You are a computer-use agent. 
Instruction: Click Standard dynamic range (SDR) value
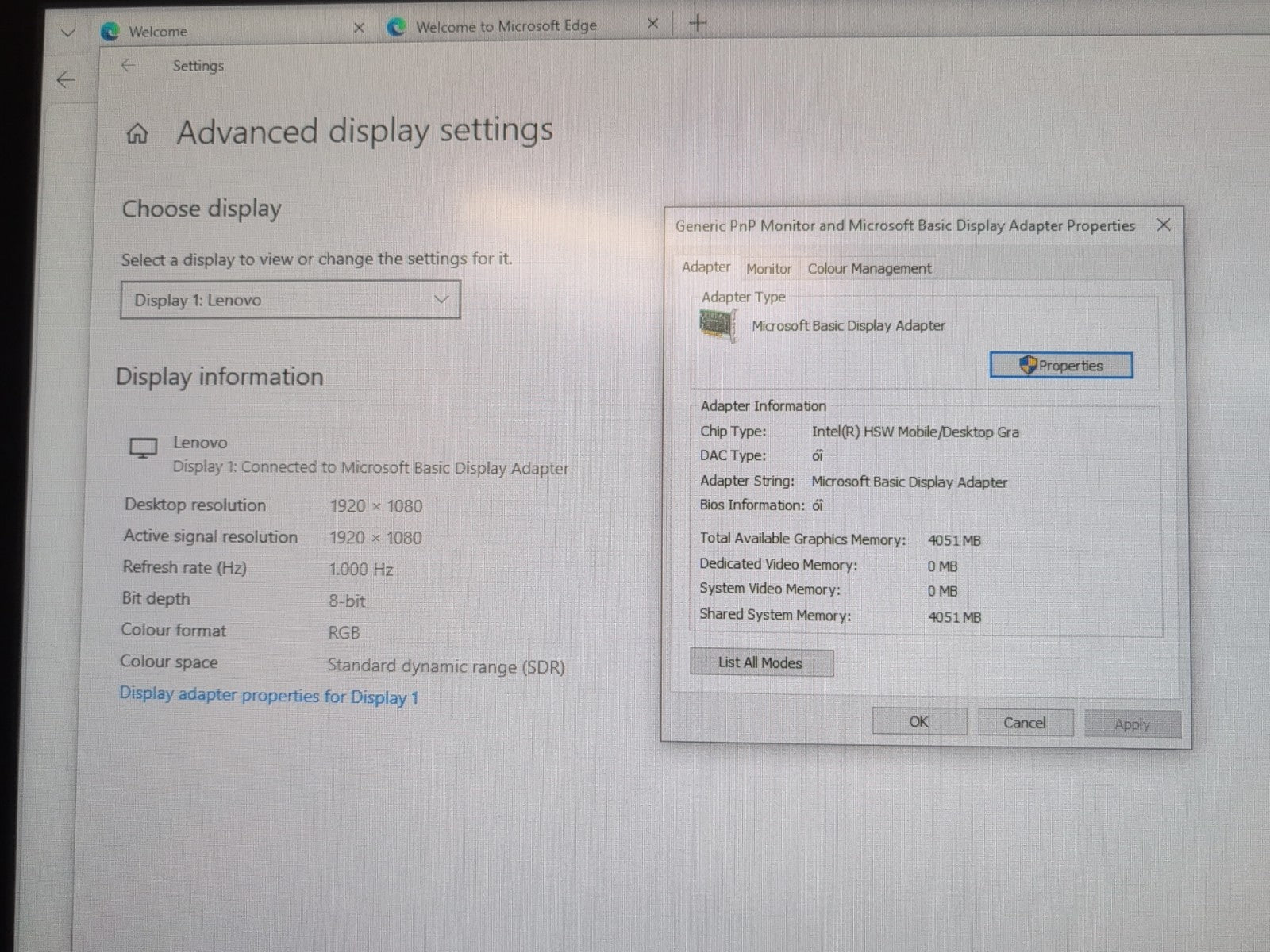(x=446, y=666)
